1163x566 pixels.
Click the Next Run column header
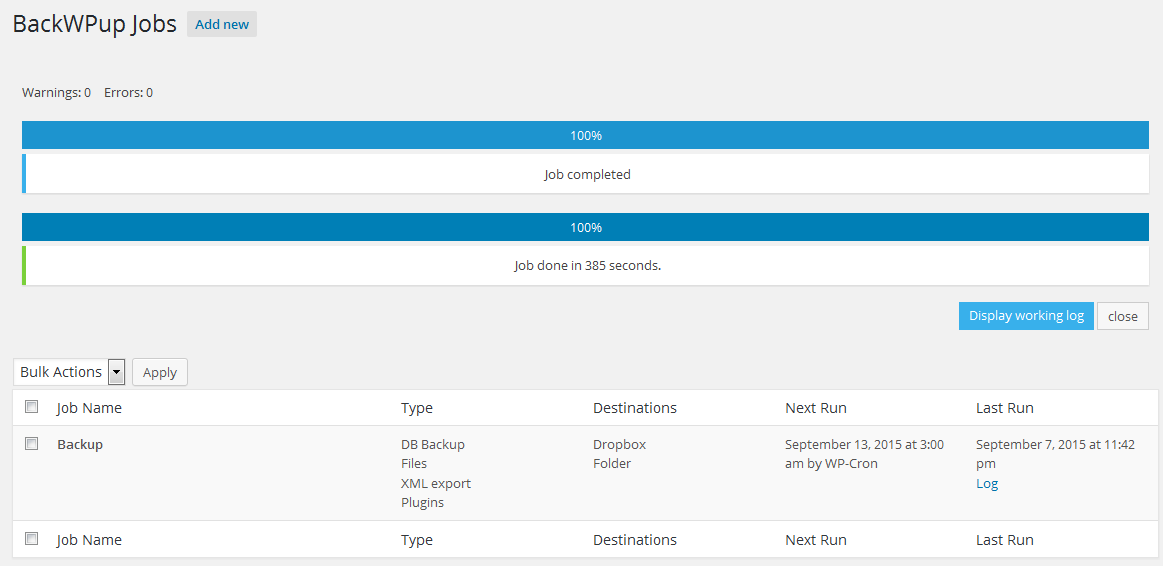click(816, 408)
